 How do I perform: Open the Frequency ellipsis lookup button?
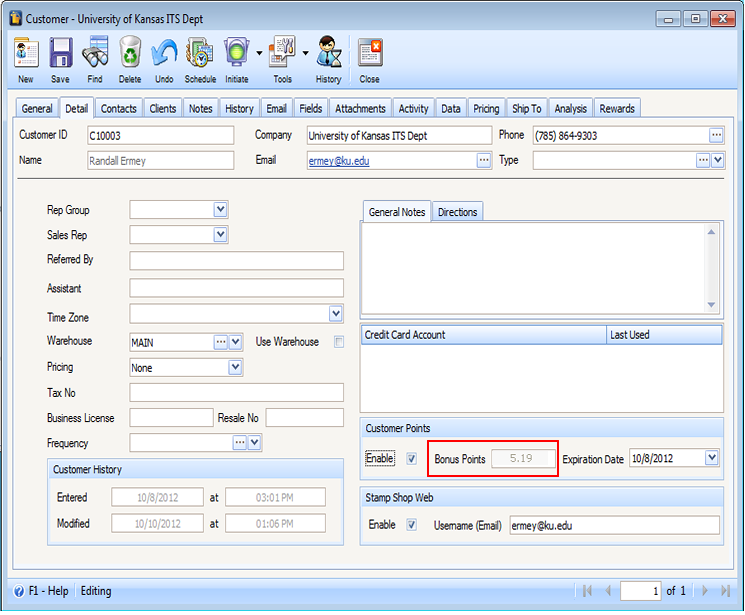[x=240, y=442]
